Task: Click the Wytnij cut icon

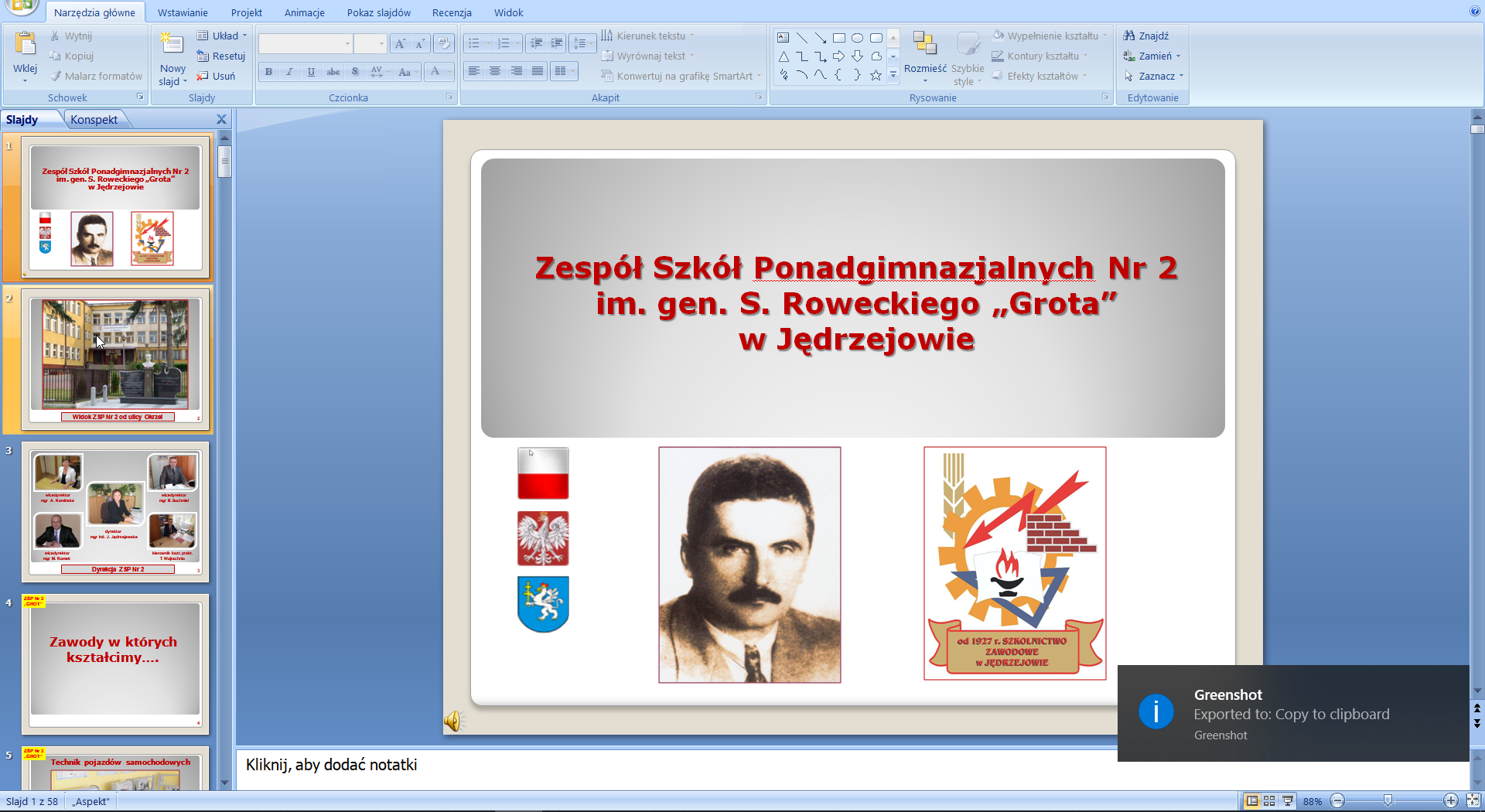Action: [x=55, y=36]
